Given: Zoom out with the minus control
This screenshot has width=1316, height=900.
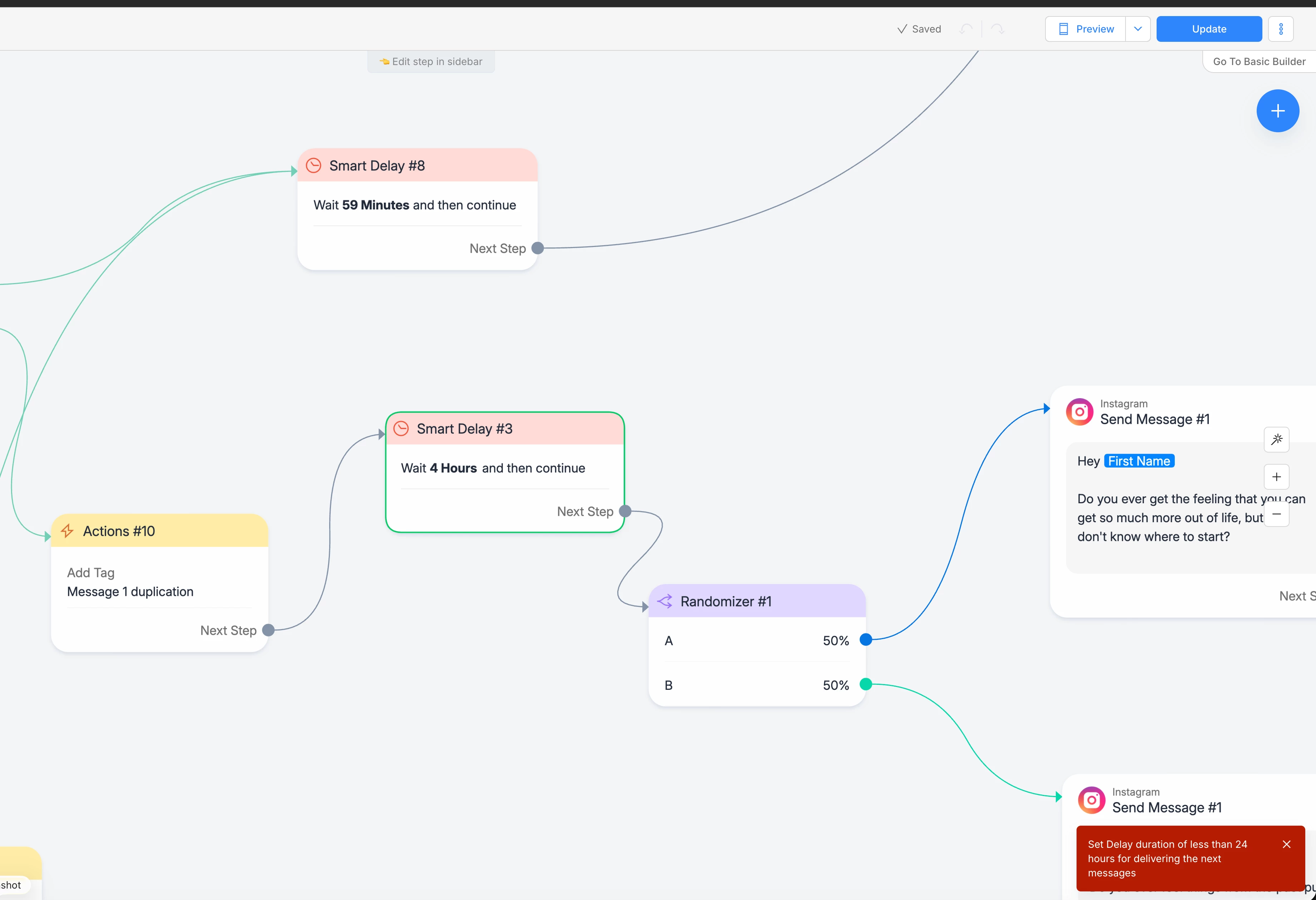Looking at the screenshot, I should pos(1276,514).
